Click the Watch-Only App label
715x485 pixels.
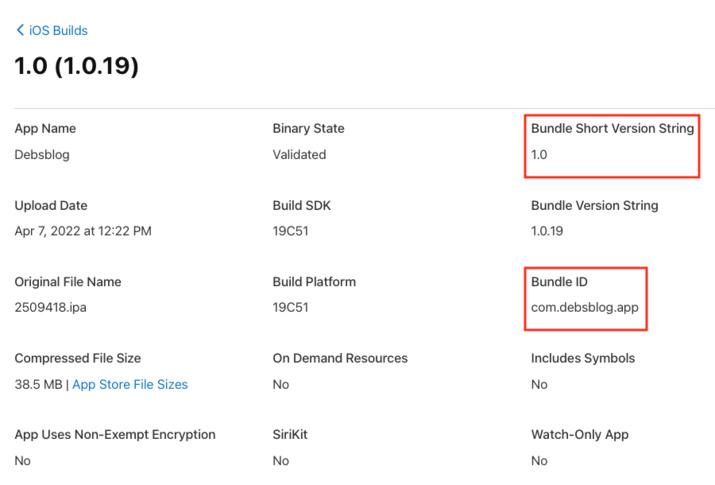pyautogui.click(x=580, y=435)
